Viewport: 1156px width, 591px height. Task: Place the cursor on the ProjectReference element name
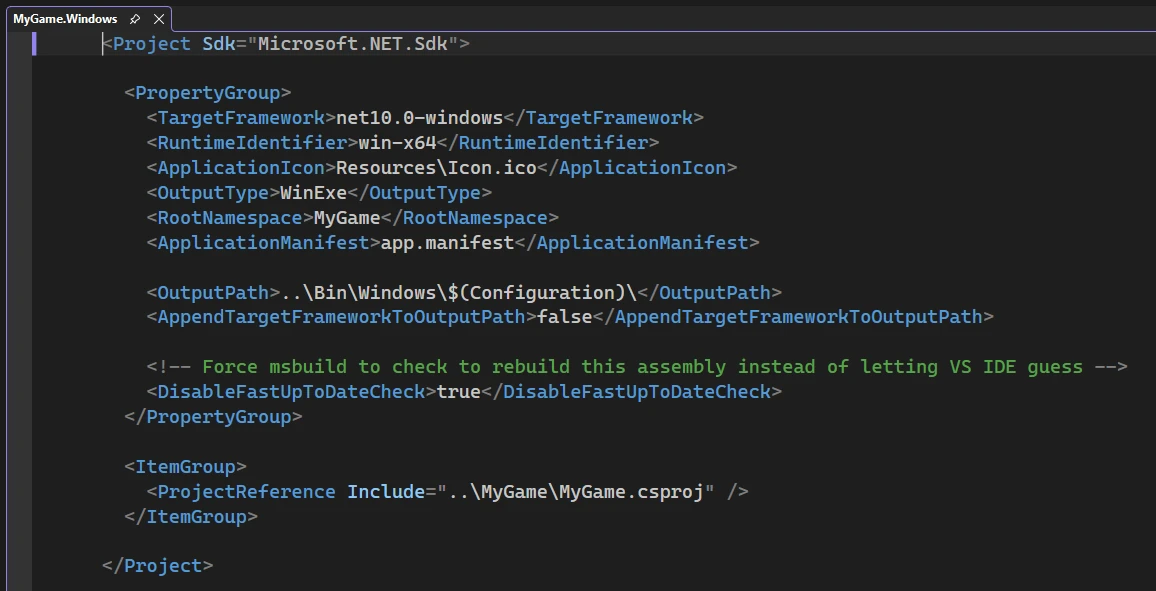click(x=246, y=492)
